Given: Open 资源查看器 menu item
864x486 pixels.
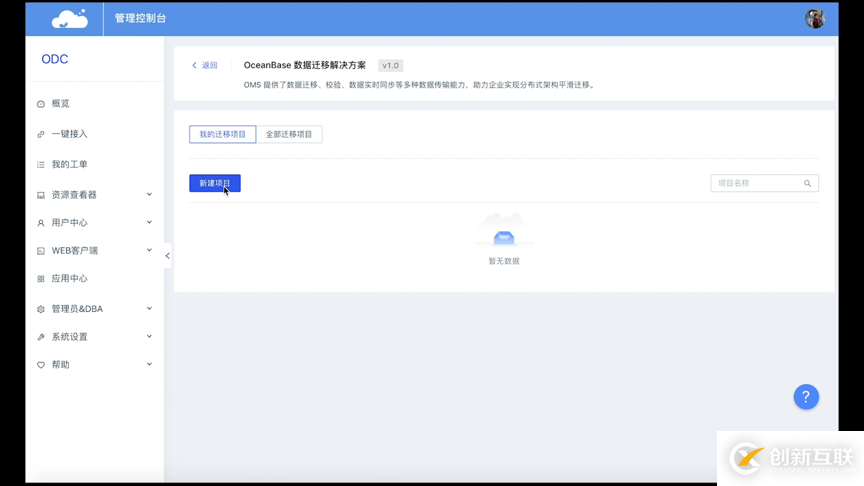Looking at the screenshot, I should tap(74, 195).
